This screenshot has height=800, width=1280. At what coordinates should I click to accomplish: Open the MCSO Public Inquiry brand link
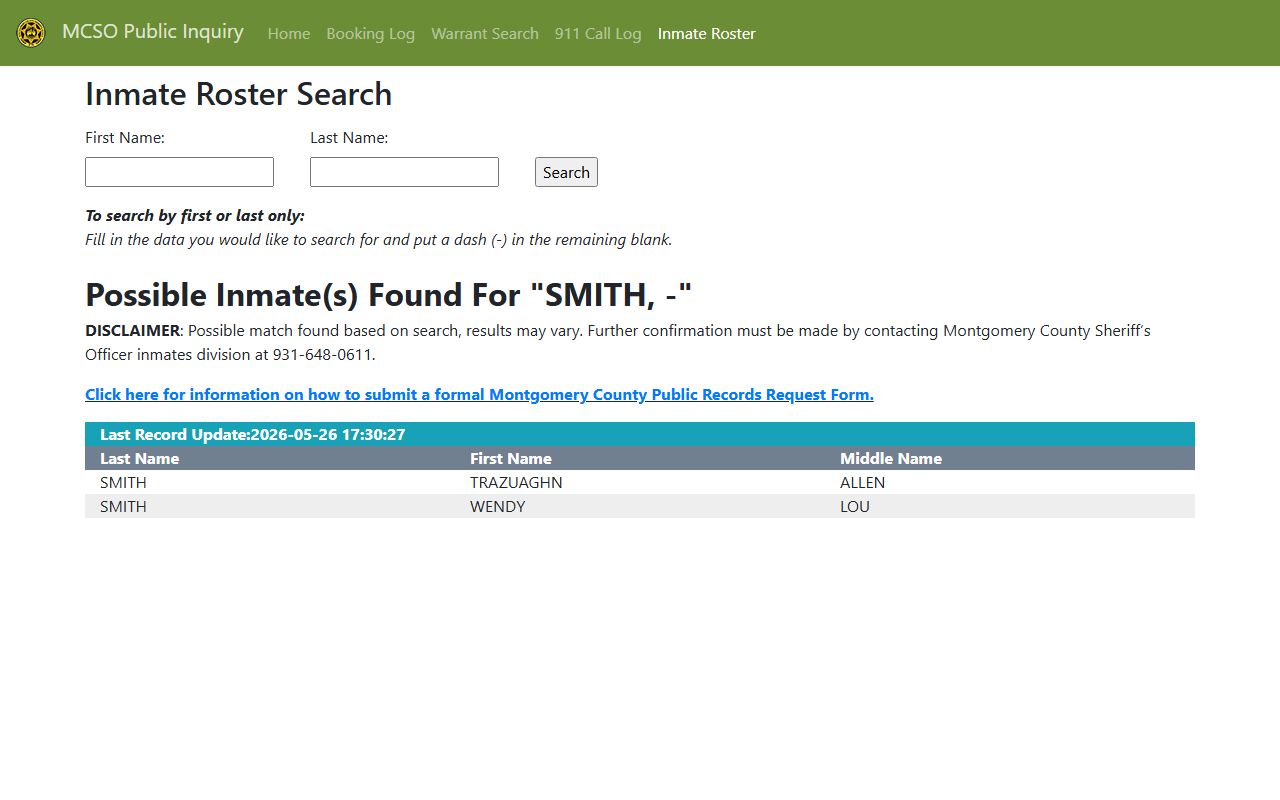(152, 32)
